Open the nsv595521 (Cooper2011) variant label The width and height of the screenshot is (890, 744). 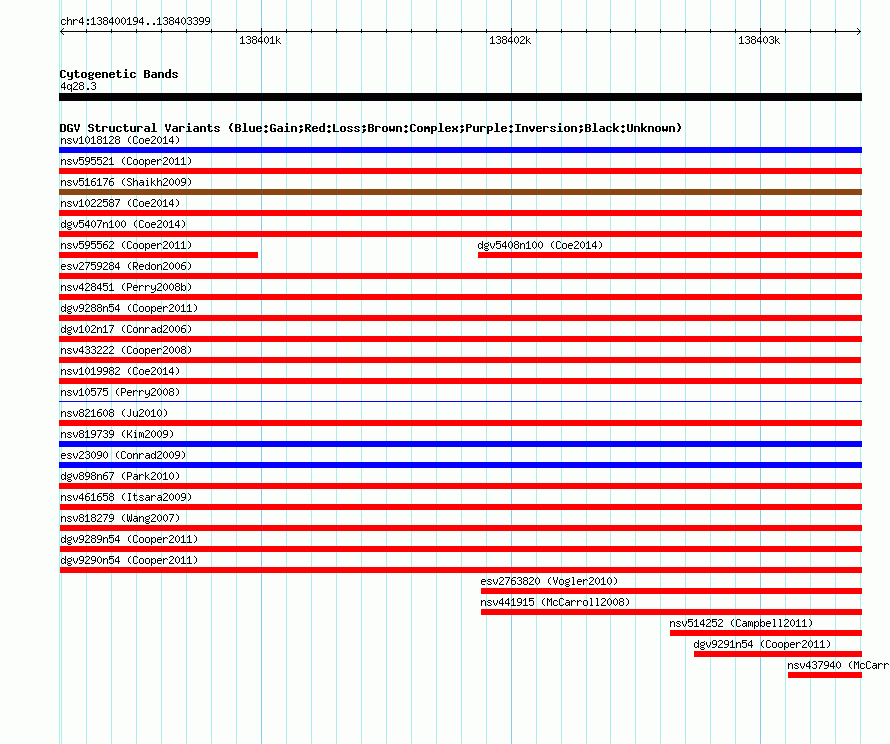(x=126, y=161)
